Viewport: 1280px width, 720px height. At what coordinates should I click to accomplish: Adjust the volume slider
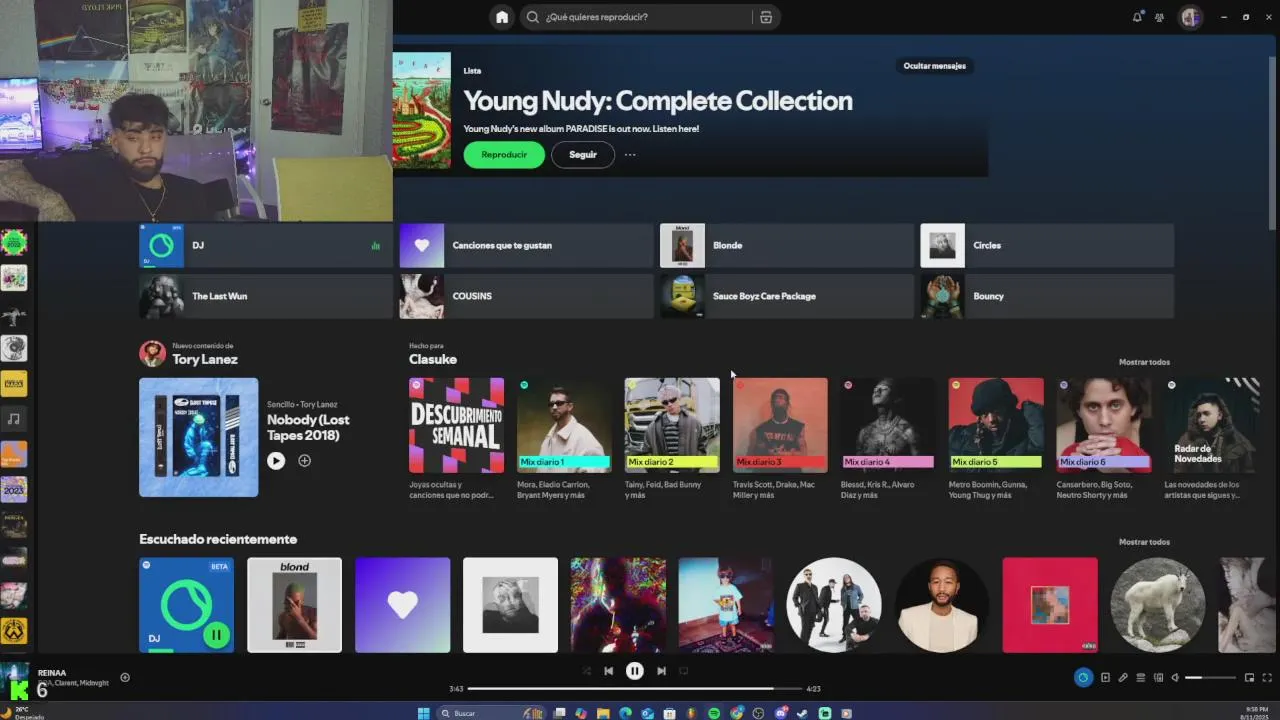[1211, 677]
